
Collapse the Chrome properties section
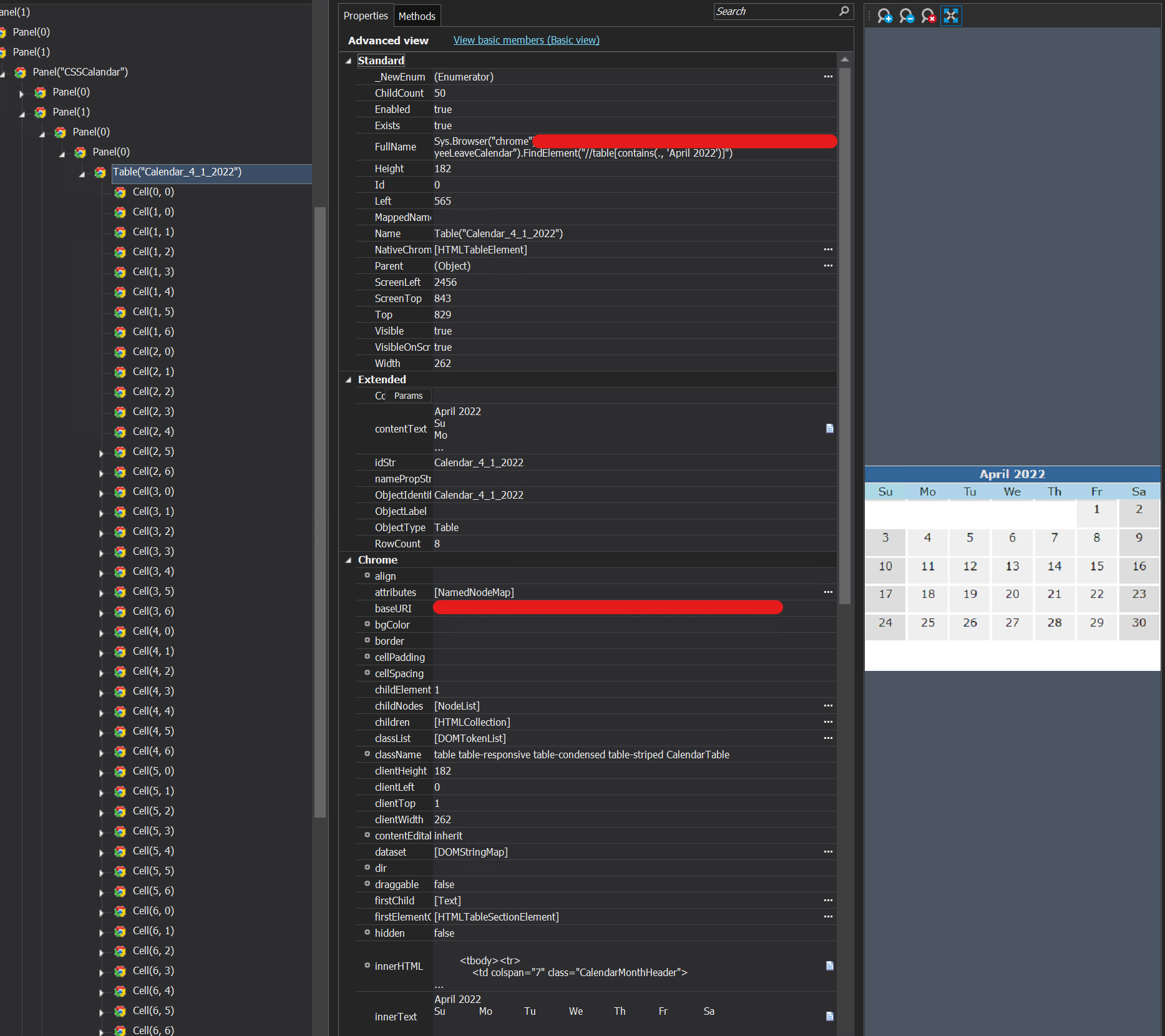pos(349,560)
